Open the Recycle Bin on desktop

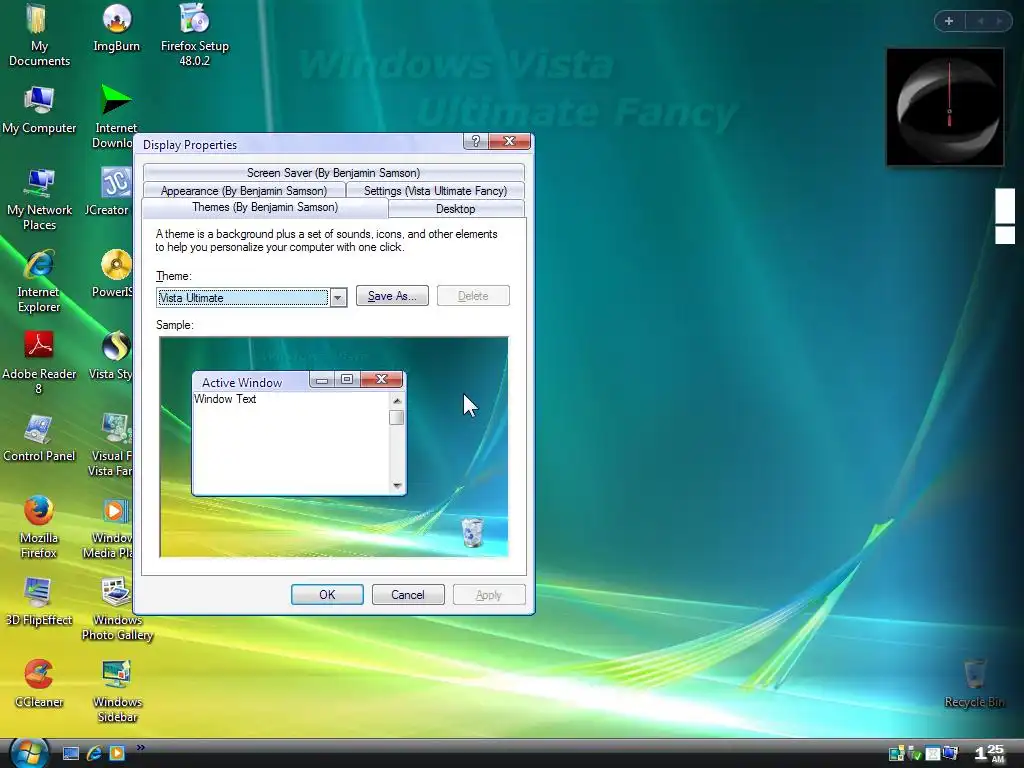point(974,684)
